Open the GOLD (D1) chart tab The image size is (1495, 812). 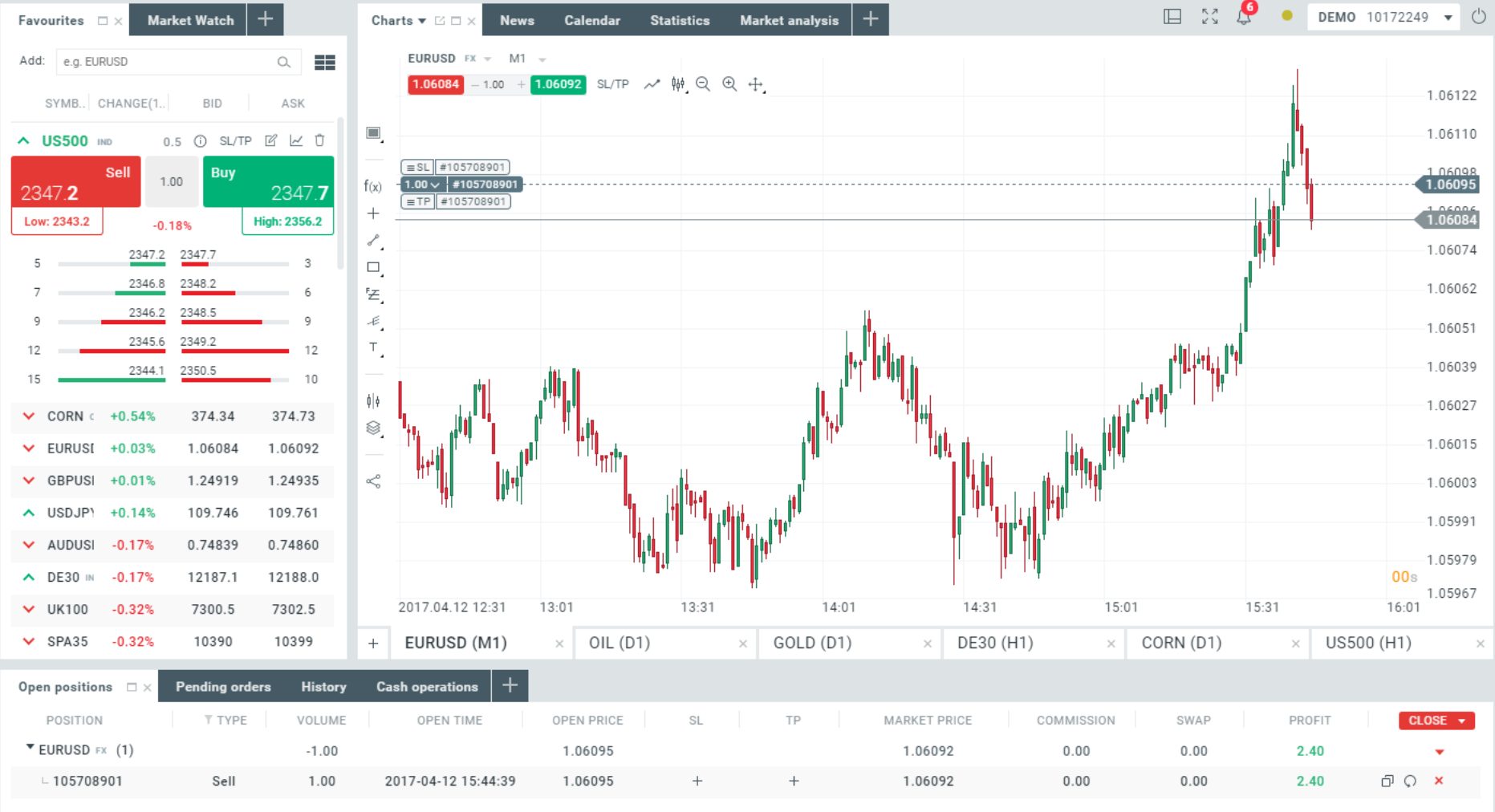812,643
